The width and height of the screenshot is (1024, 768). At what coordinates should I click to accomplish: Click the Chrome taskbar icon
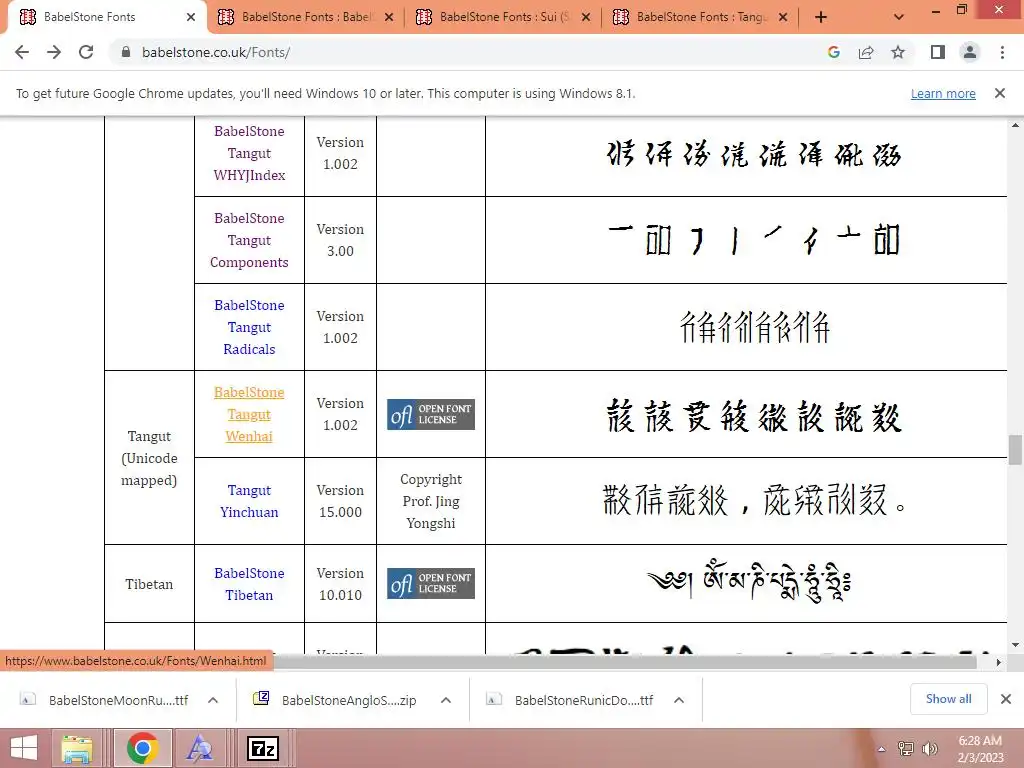coord(142,748)
